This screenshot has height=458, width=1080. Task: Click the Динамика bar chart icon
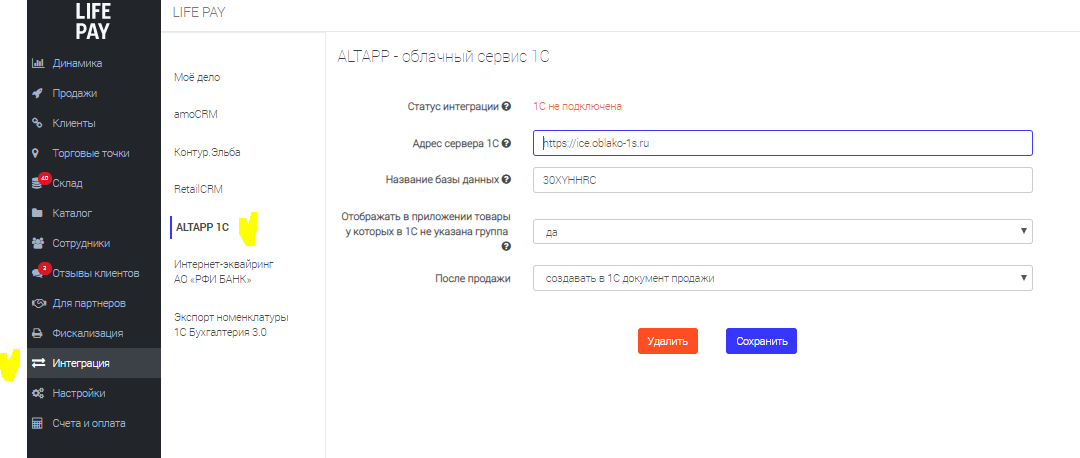coord(39,63)
